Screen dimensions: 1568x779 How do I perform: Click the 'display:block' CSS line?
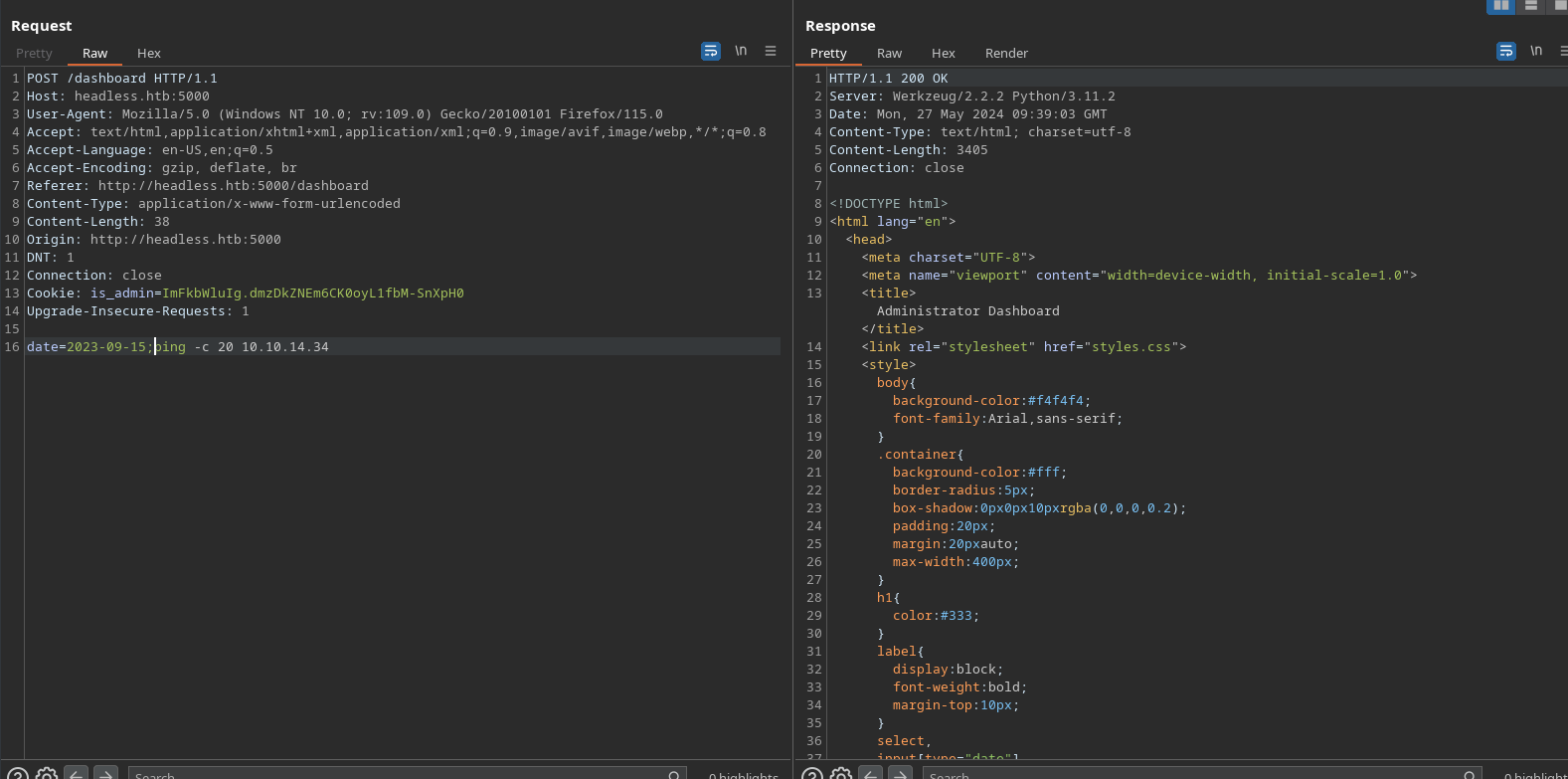tap(949, 670)
